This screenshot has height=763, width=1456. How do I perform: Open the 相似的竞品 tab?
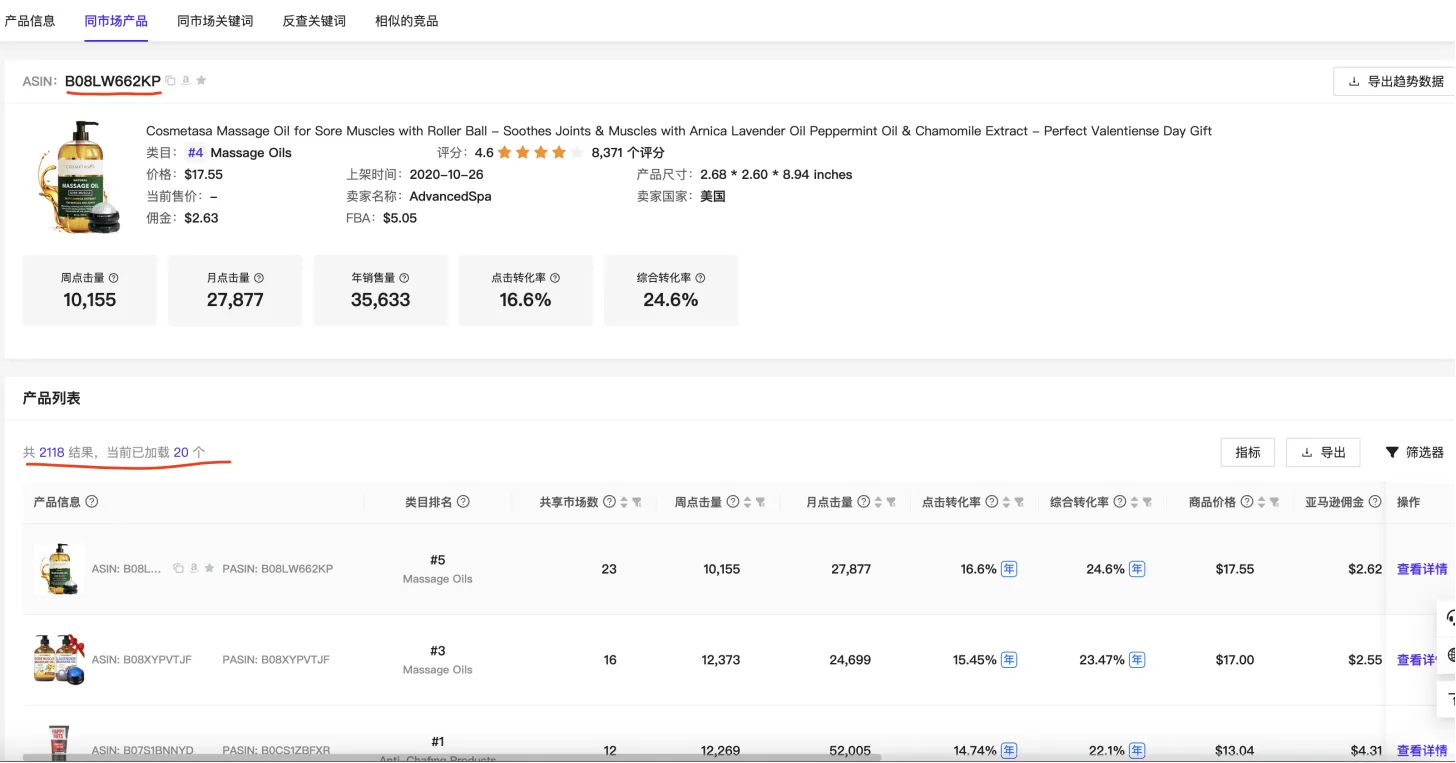406,21
